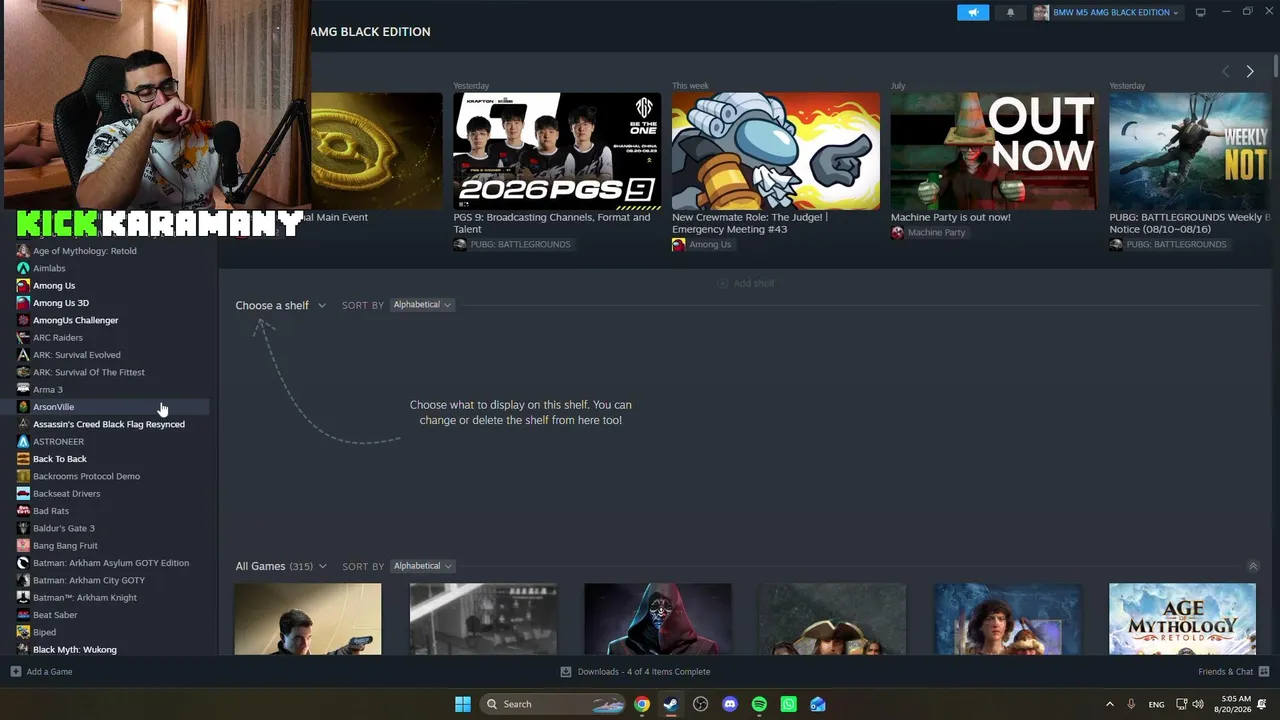This screenshot has width=1280, height=720.
Task: Click the volume speaker tray icon
Action: coord(1198,704)
